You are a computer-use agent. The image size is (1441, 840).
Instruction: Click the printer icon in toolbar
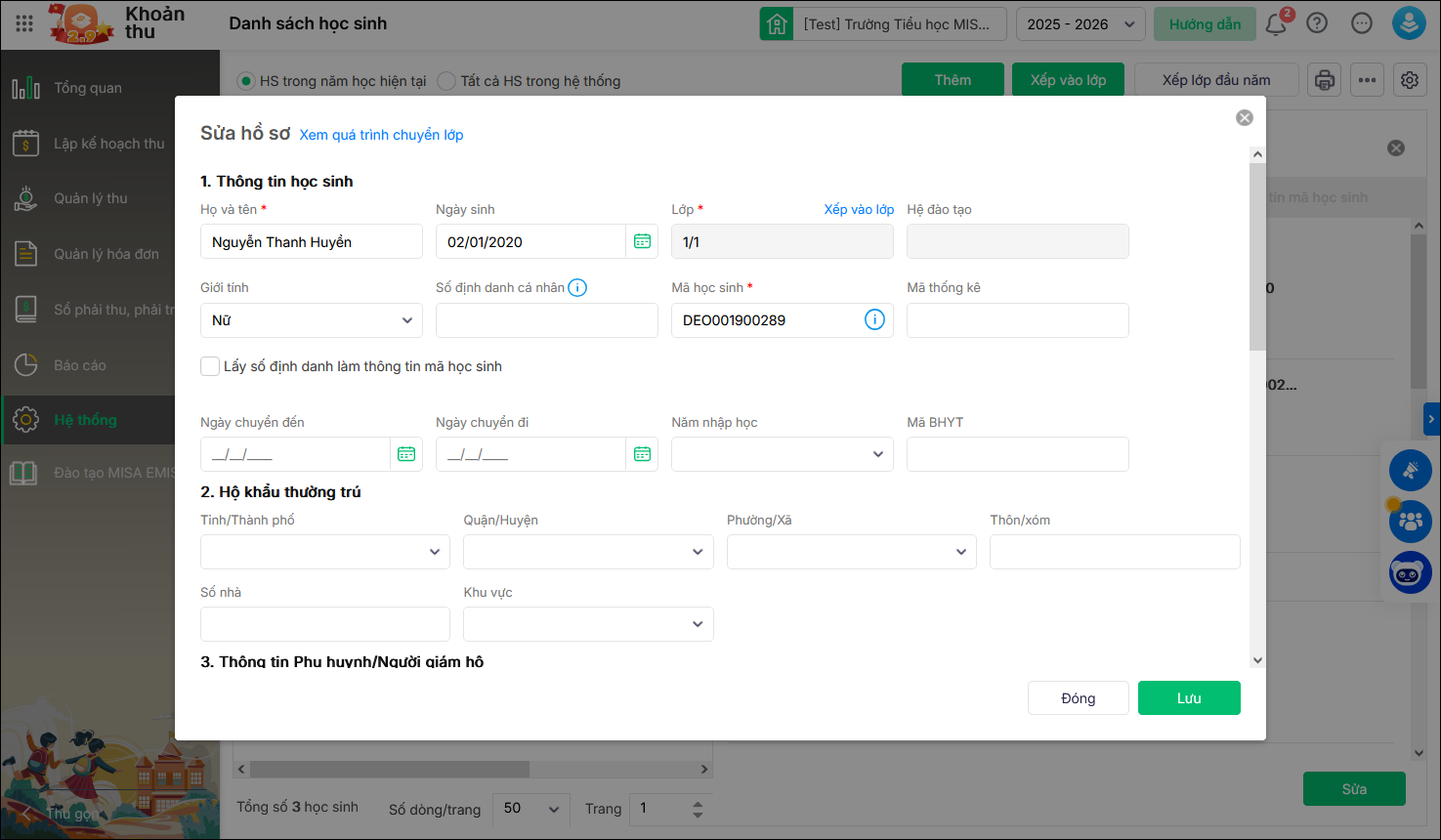1324,80
